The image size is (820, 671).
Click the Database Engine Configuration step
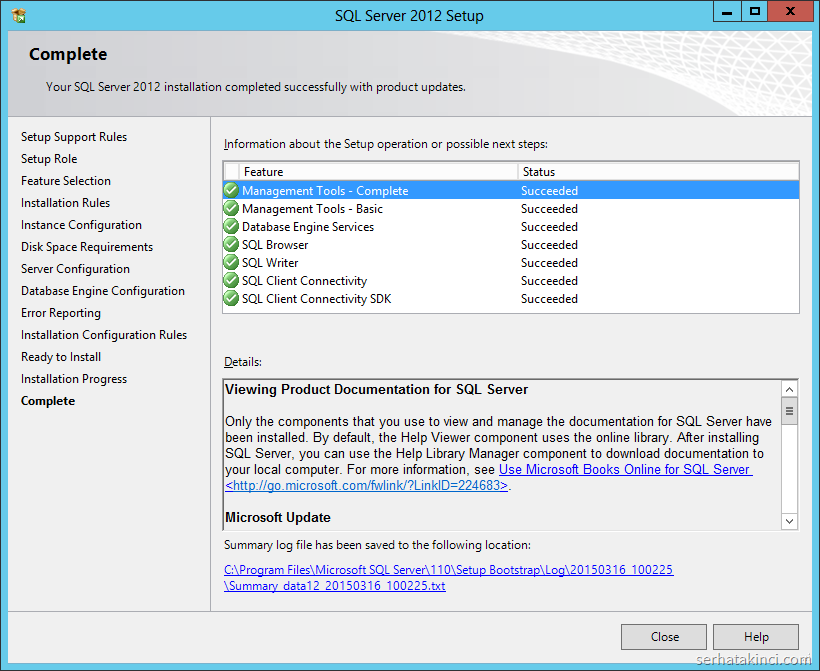[102, 290]
